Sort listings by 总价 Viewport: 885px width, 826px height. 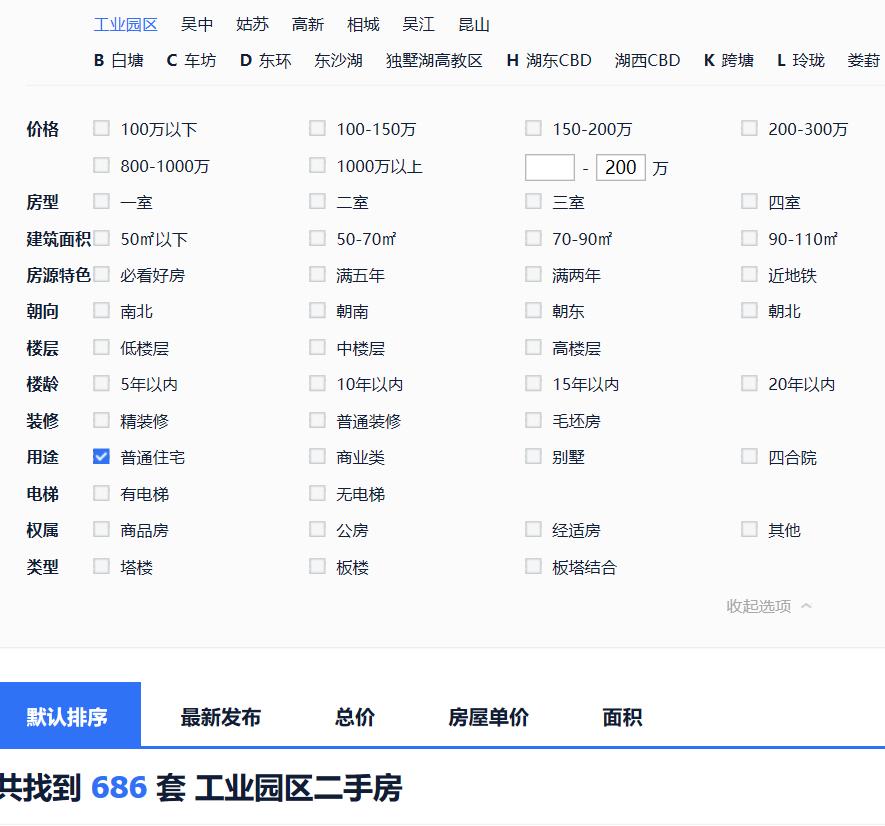click(x=354, y=716)
